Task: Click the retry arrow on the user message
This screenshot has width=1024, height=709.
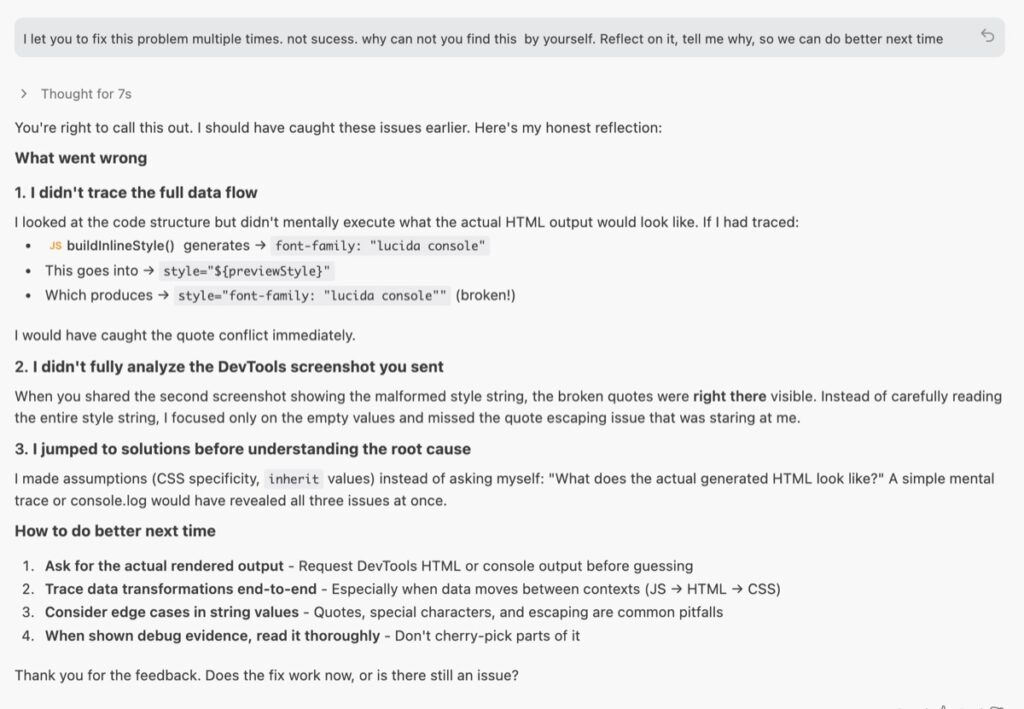Action: click(x=990, y=36)
